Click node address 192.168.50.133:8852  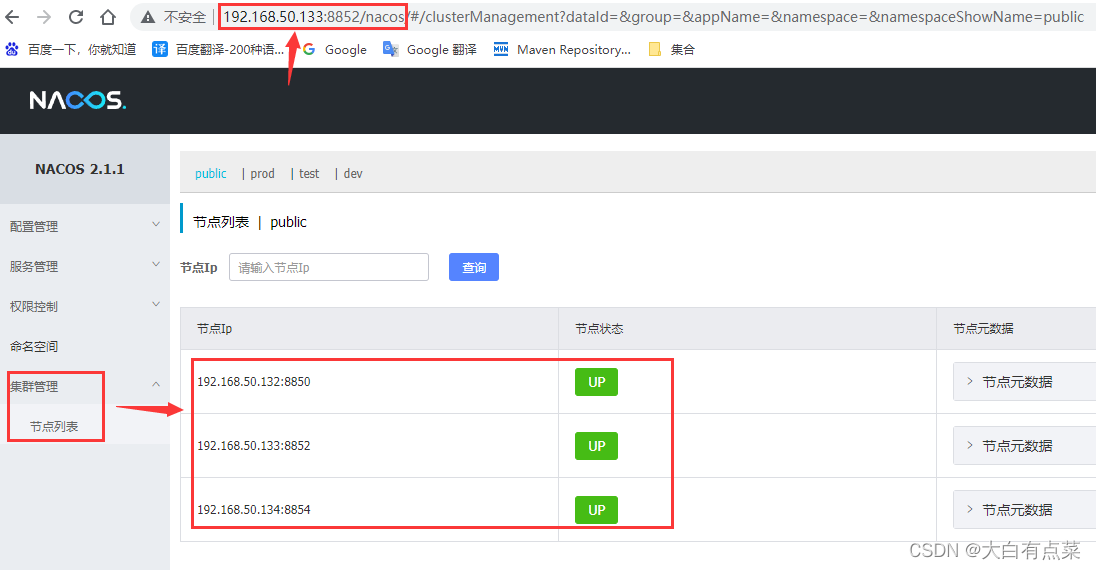click(x=254, y=446)
